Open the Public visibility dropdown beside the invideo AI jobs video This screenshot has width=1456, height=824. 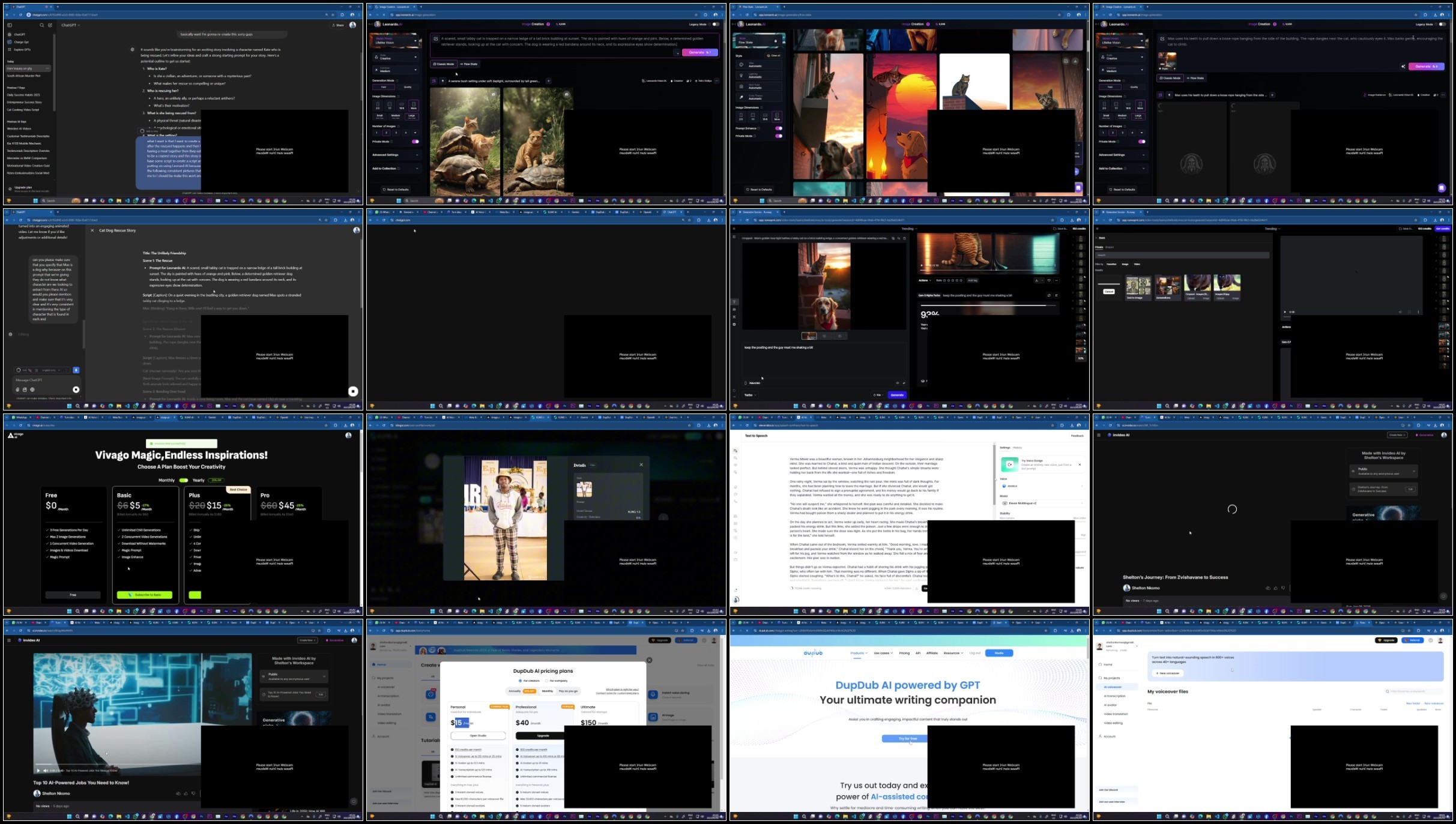point(294,676)
